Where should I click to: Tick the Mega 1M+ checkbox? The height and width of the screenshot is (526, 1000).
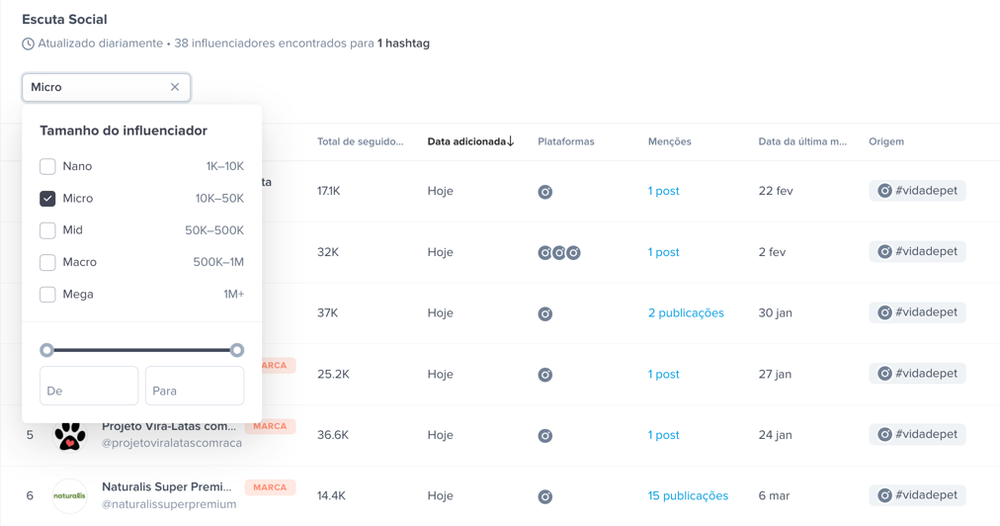click(48, 294)
